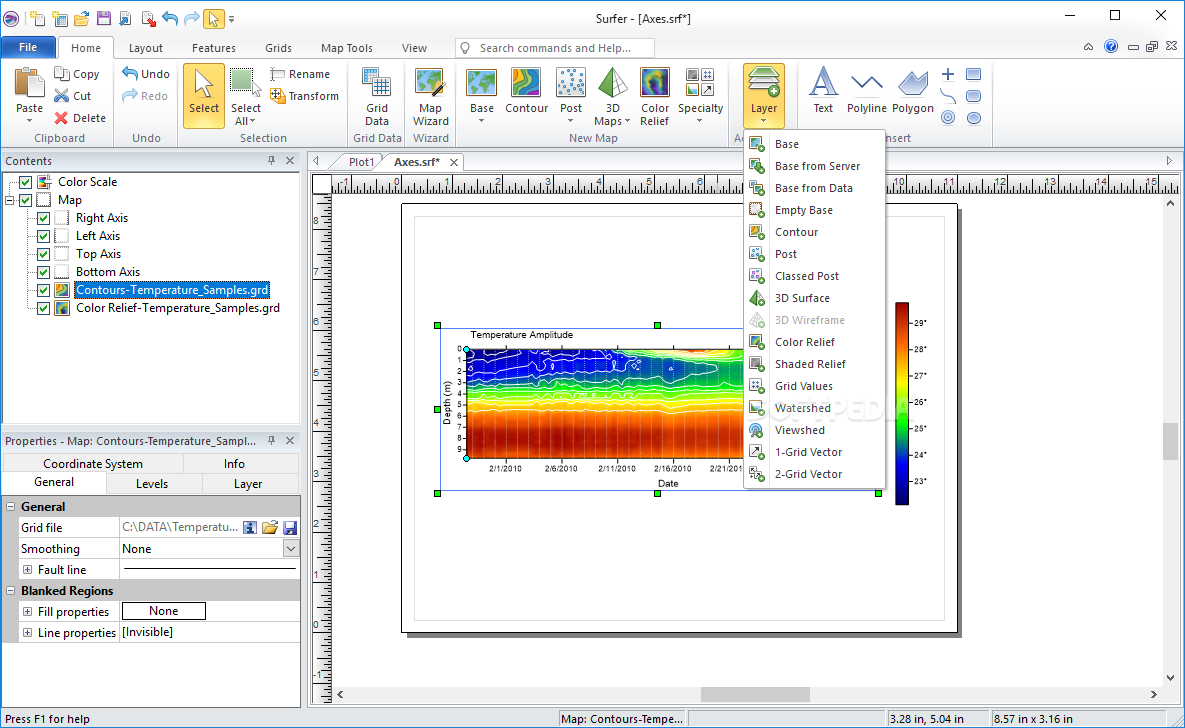The image size is (1185, 728).
Task: Toggle Map visibility checkbox
Action: pyautogui.click(x=26, y=200)
